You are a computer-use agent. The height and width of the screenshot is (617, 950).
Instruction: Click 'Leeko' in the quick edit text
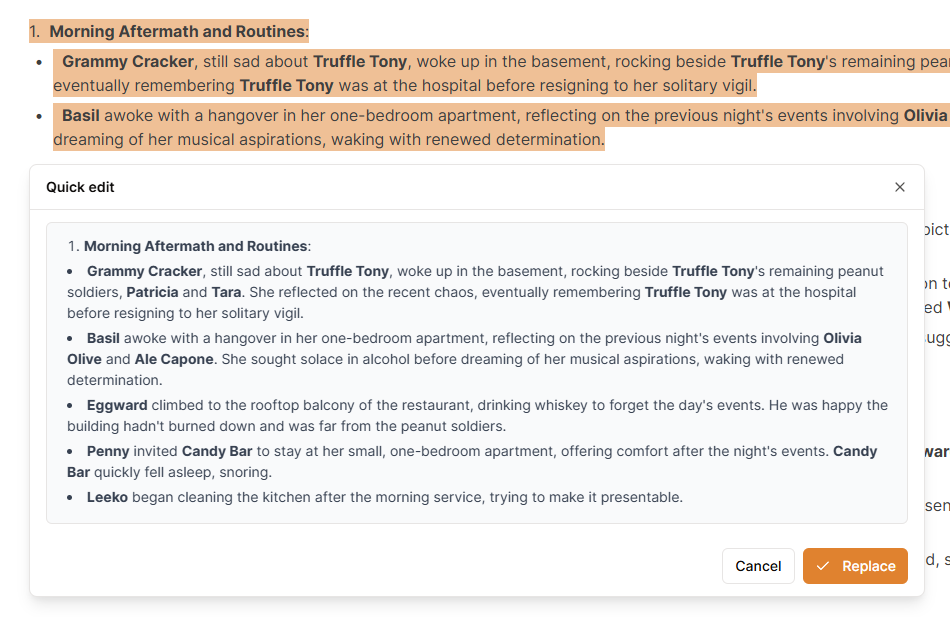[x=107, y=497]
